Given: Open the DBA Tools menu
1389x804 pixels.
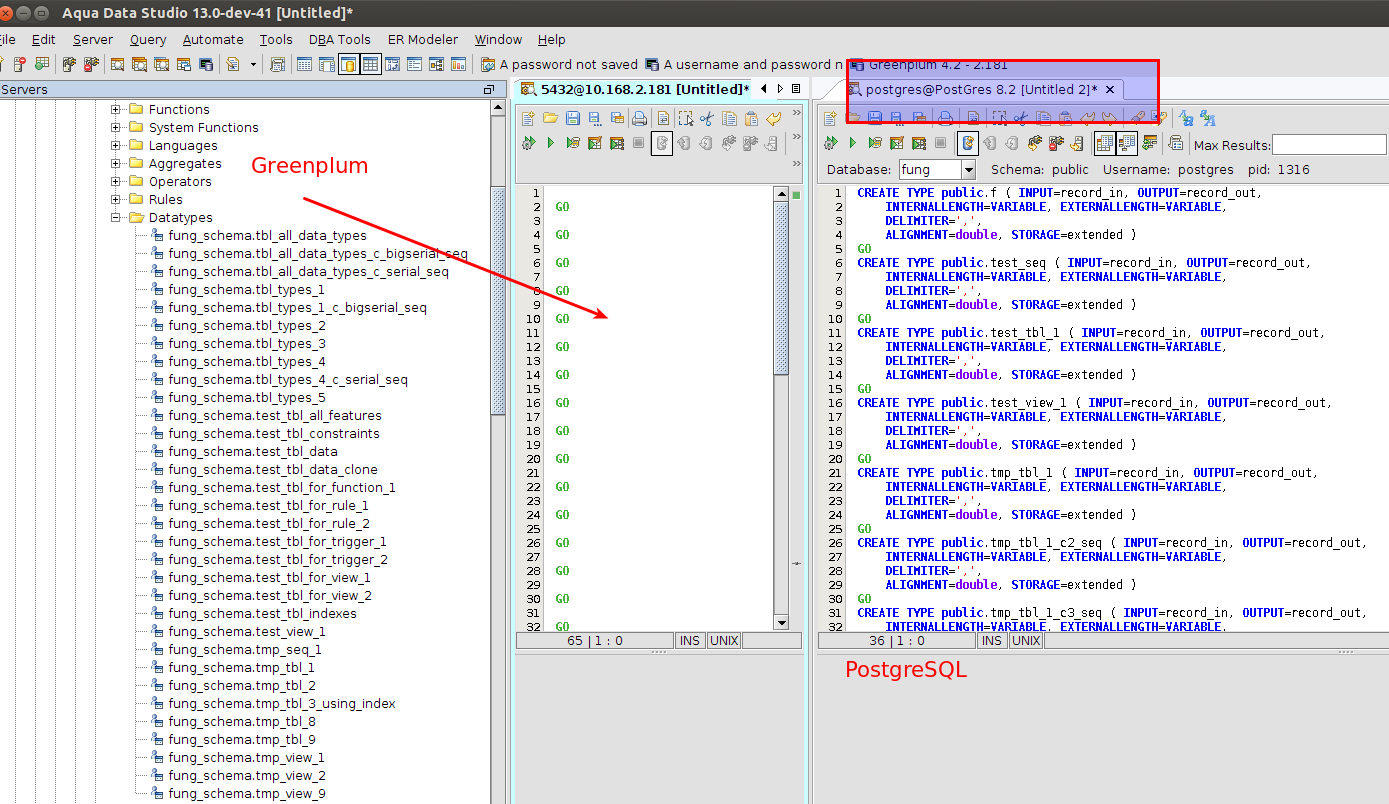Looking at the screenshot, I should coord(340,40).
